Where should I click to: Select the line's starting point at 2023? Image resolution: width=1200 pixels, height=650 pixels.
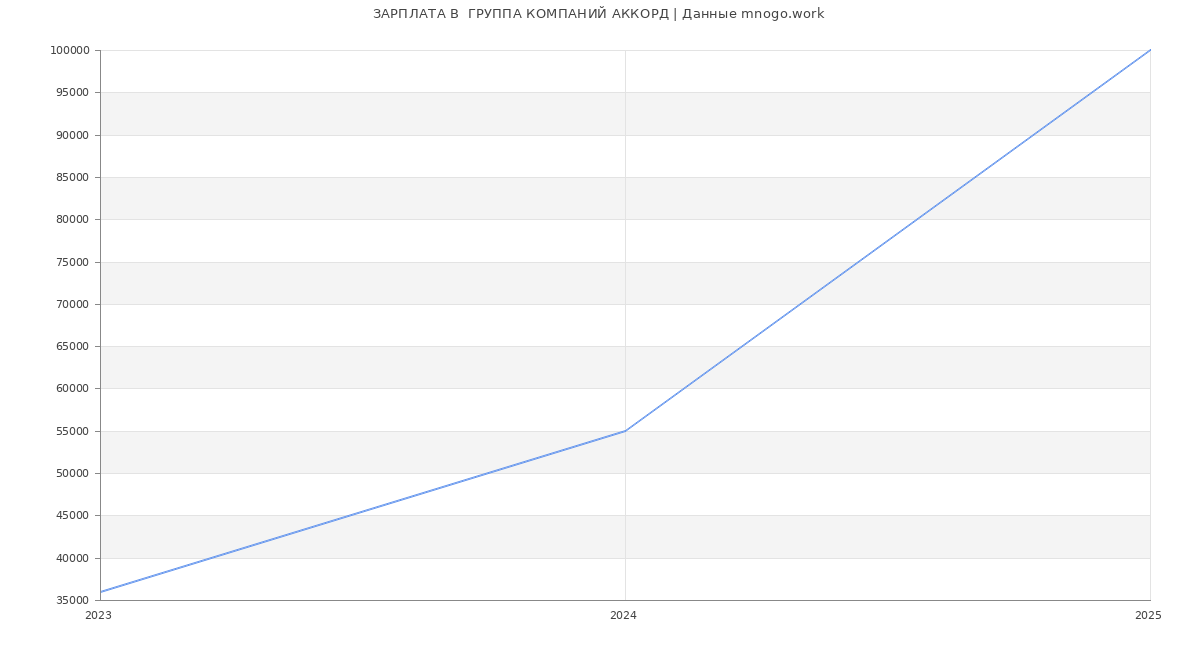coord(101,592)
